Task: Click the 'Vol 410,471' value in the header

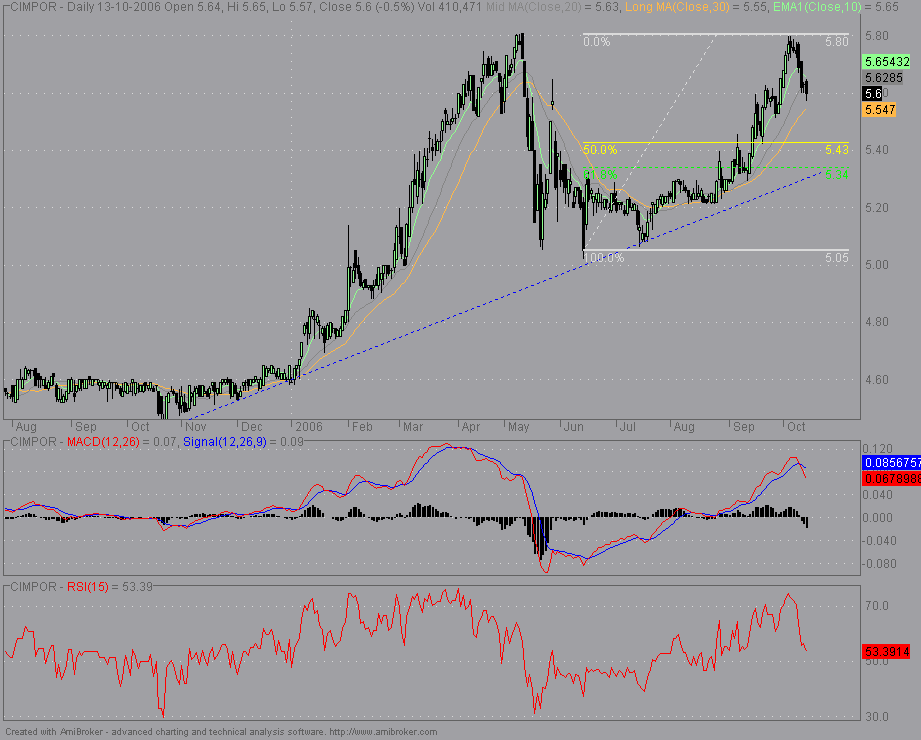Action: [450, 7]
